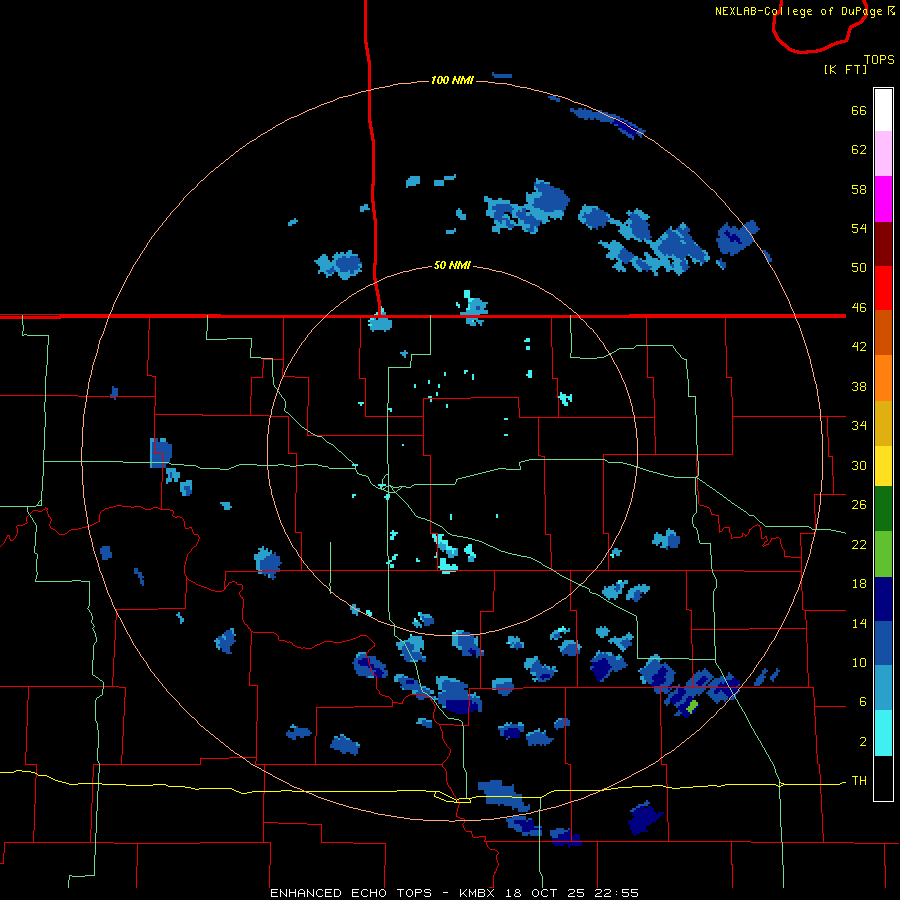Click the "KMBX" radar site identifier
900x900 pixels.
(x=478, y=893)
